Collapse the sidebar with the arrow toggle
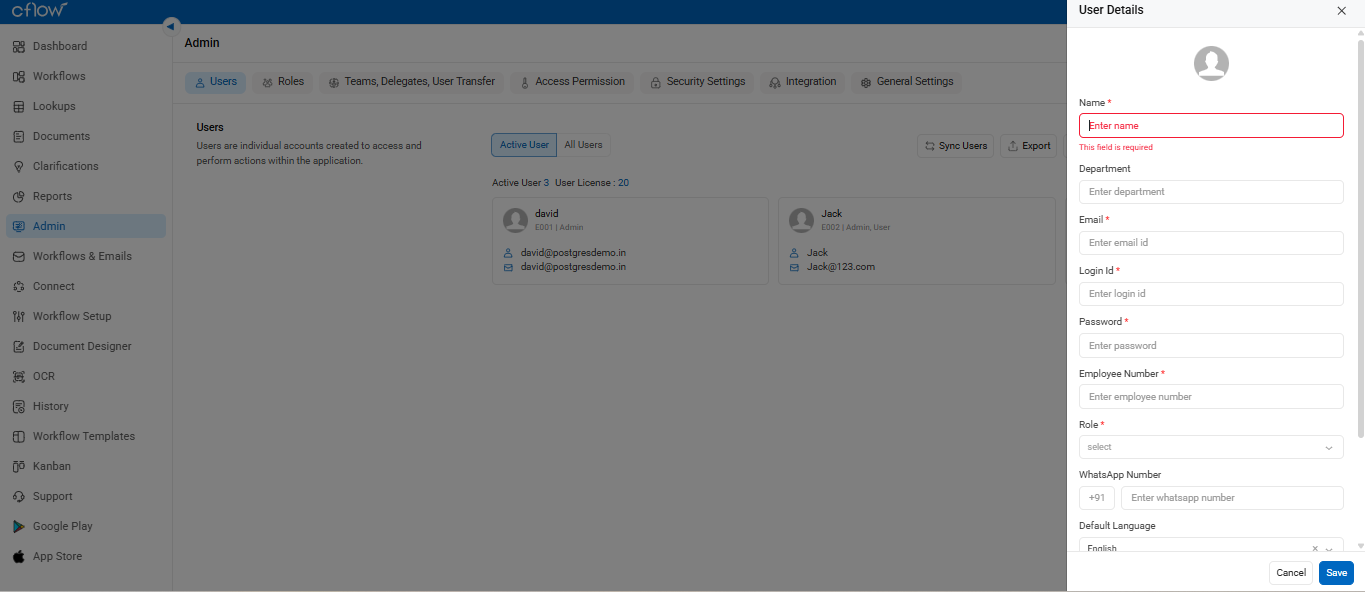 171,26
